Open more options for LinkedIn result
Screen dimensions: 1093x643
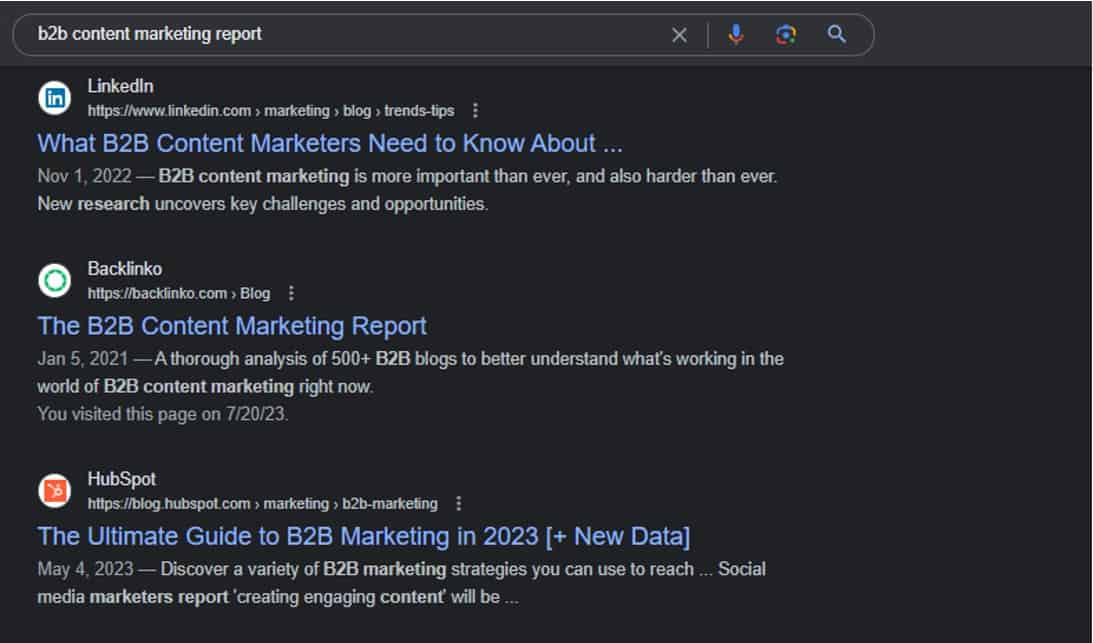point(475,110)
